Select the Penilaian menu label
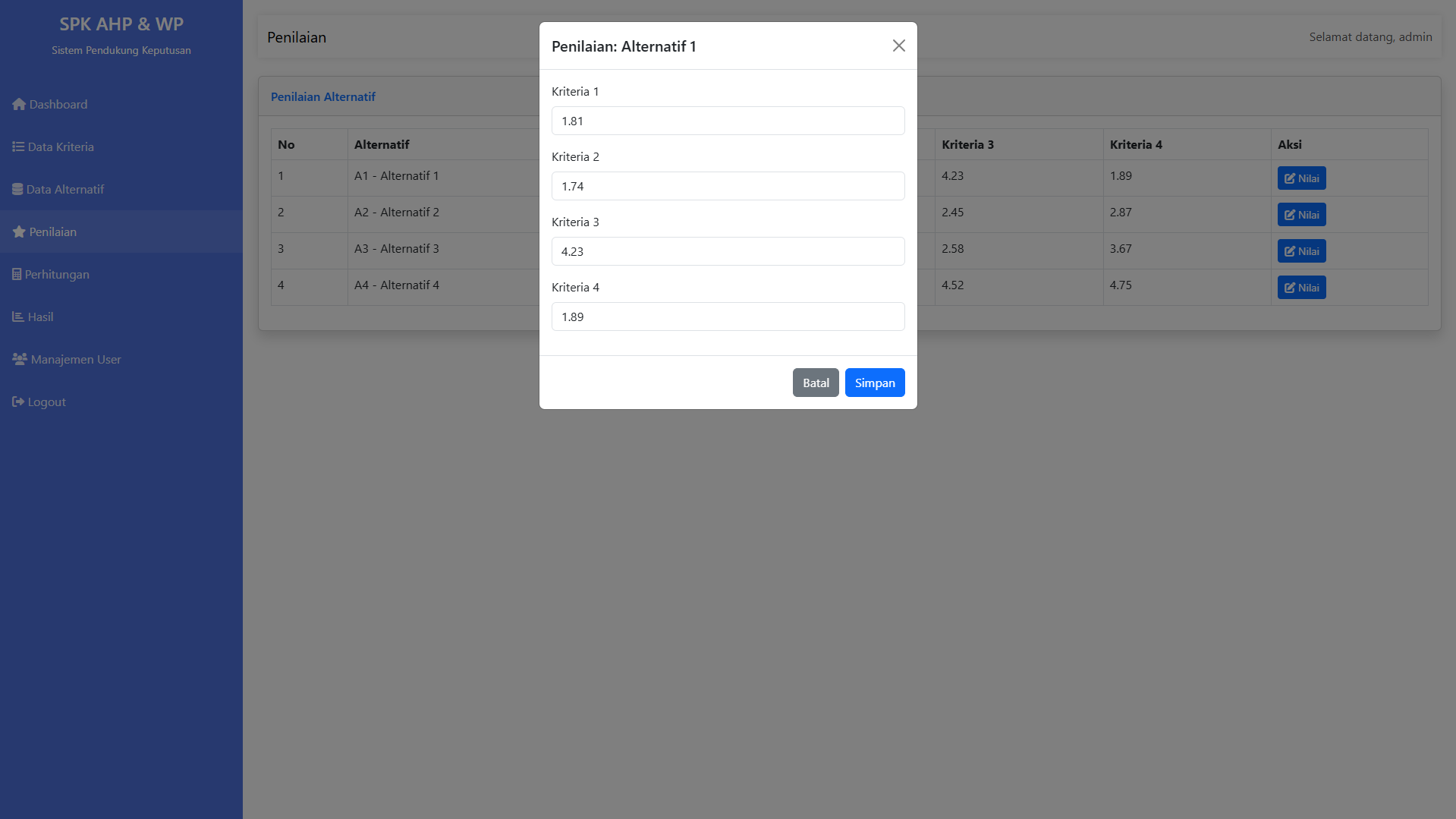 [x=53, y=232]
